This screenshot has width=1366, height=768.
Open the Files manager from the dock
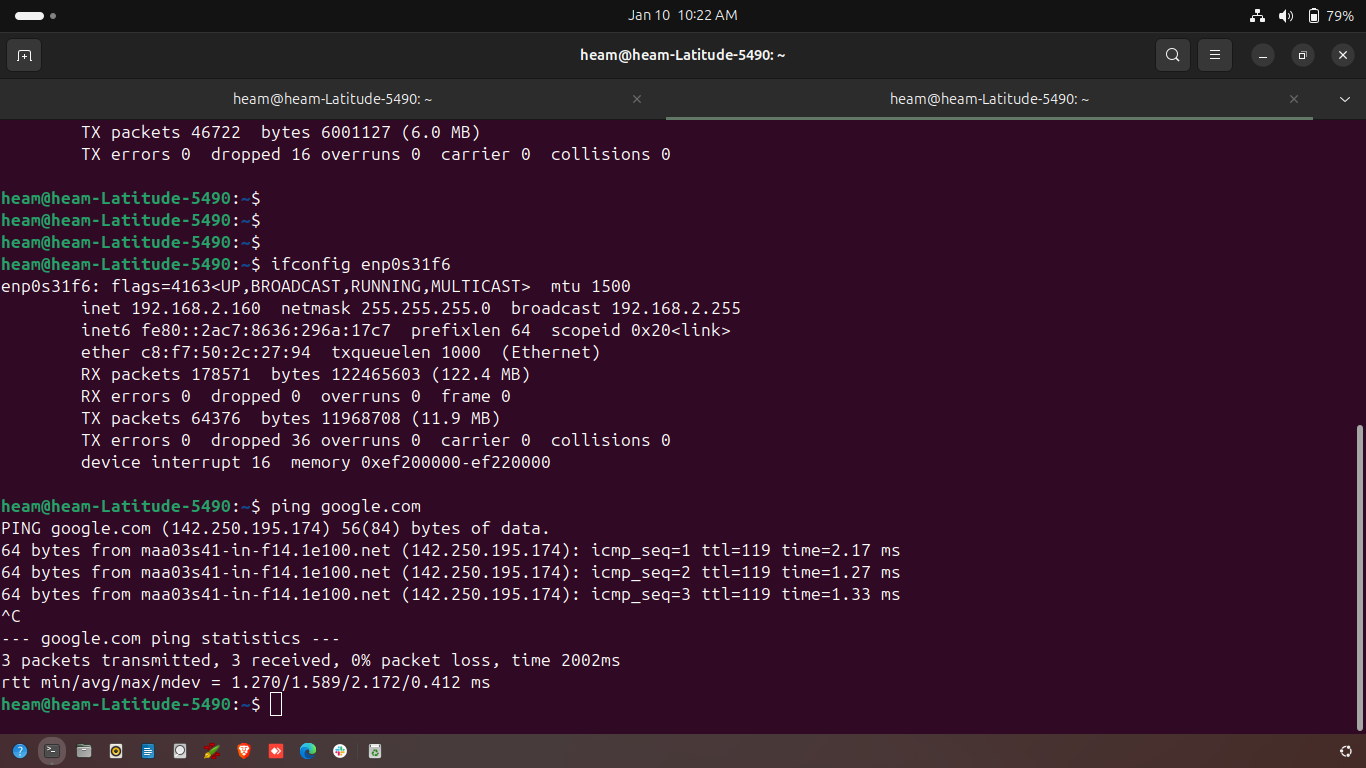tap(84, 751)
